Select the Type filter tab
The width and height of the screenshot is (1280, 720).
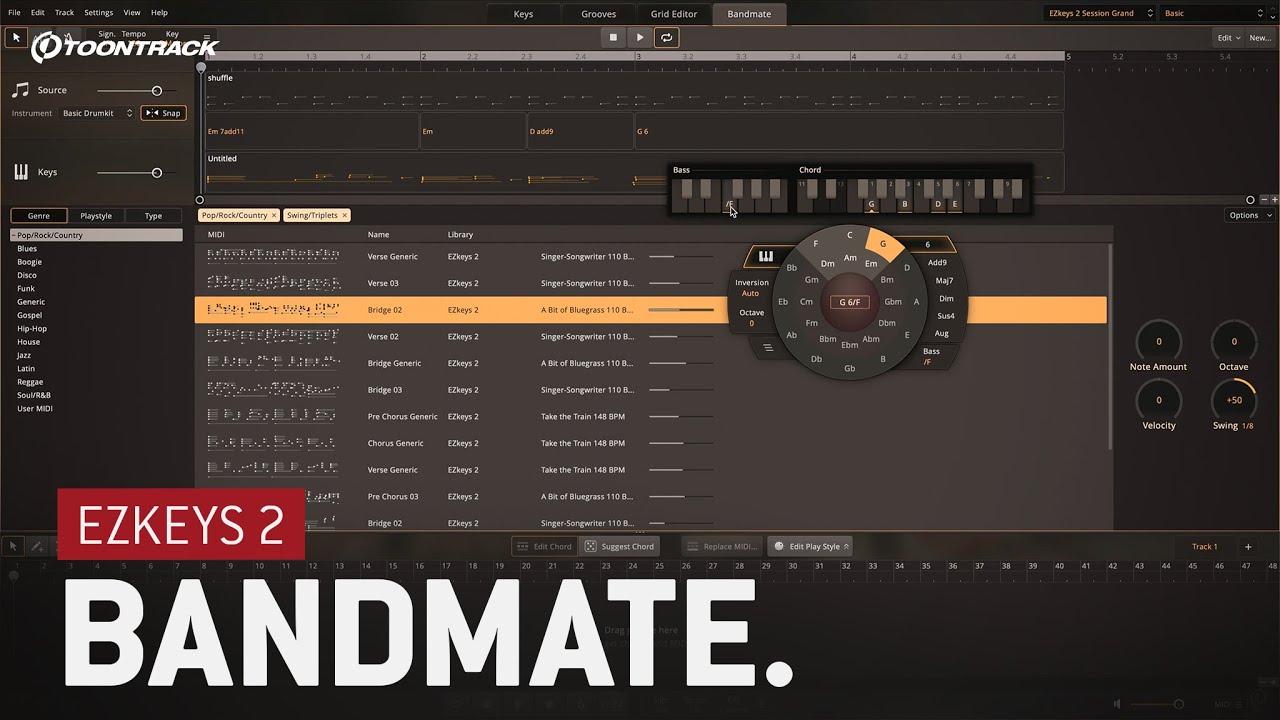(x=153, y=215)
